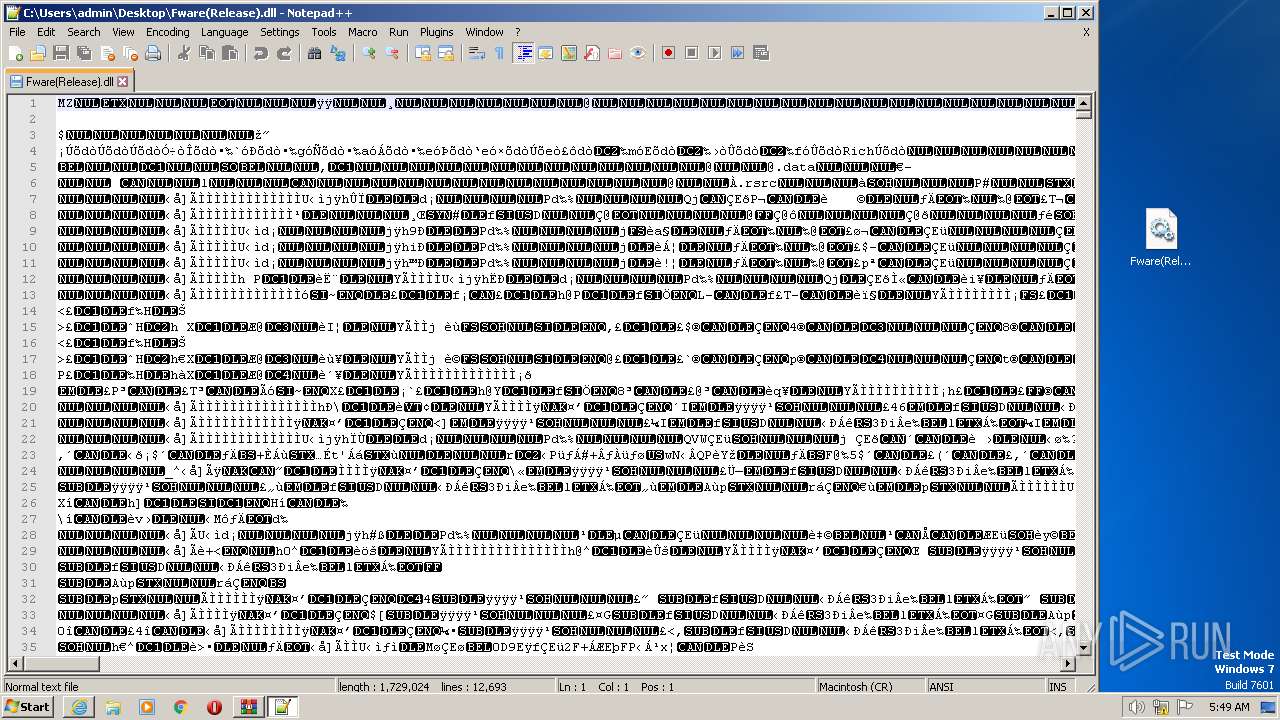Image resolution: width=1280 pixels, height=720 pixels.
Task: Open the Encoding menu
Action: pos(168,32)
